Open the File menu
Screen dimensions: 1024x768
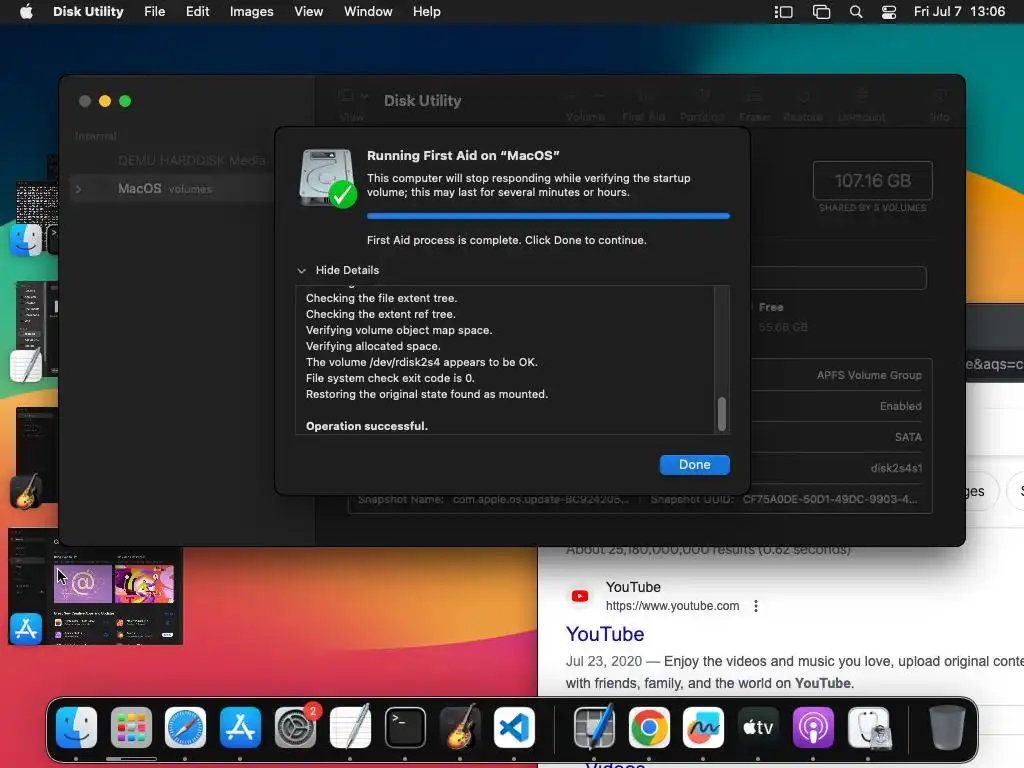click(154, 12)
